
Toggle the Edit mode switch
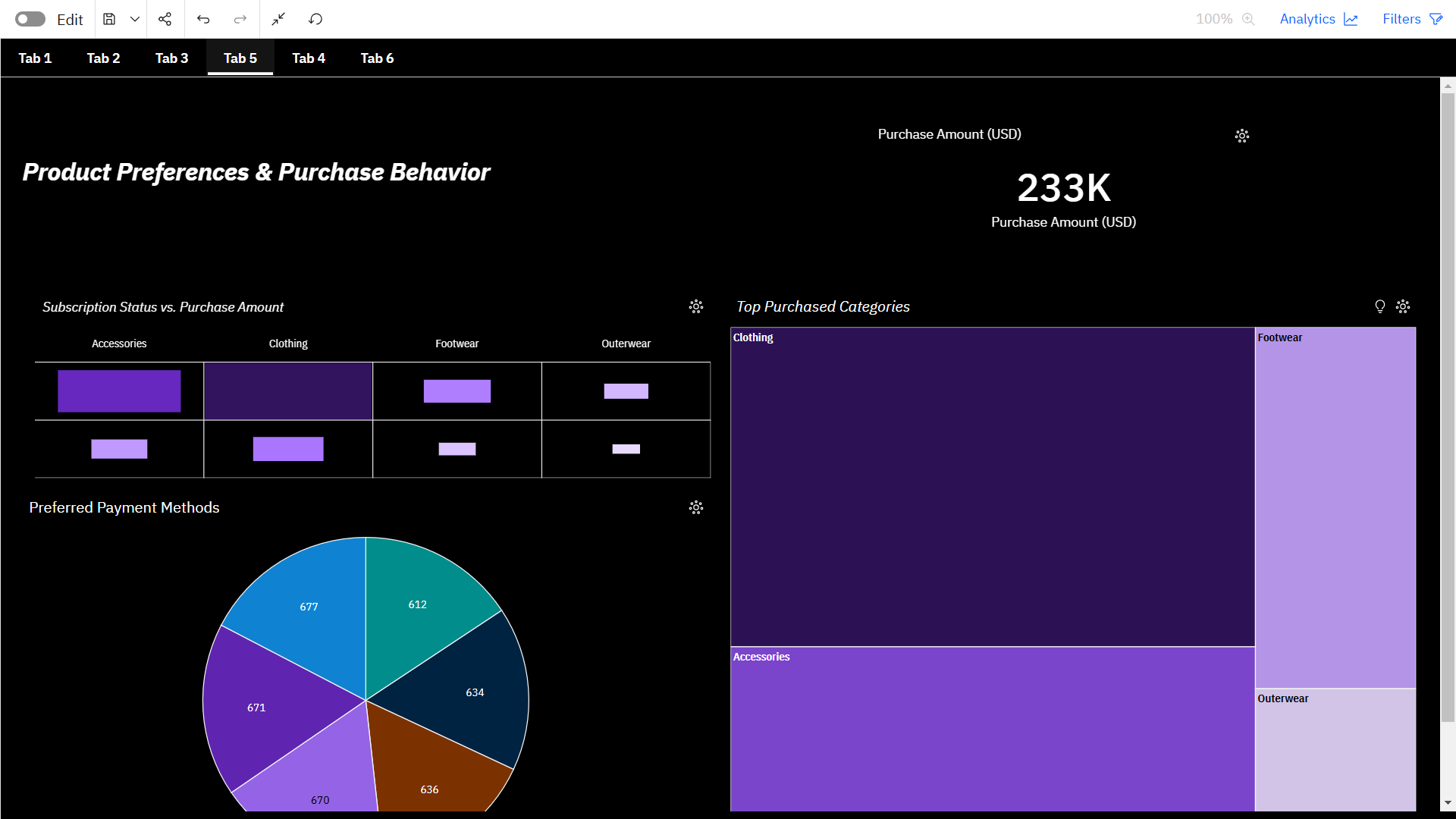pos(30,19)
